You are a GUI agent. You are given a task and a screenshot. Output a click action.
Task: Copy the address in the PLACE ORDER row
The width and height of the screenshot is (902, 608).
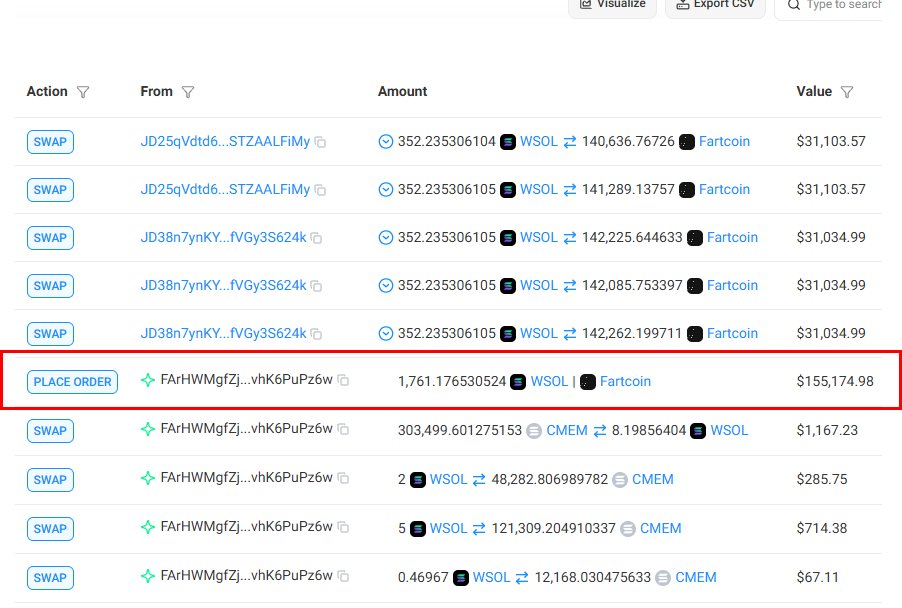click(343, 380)
